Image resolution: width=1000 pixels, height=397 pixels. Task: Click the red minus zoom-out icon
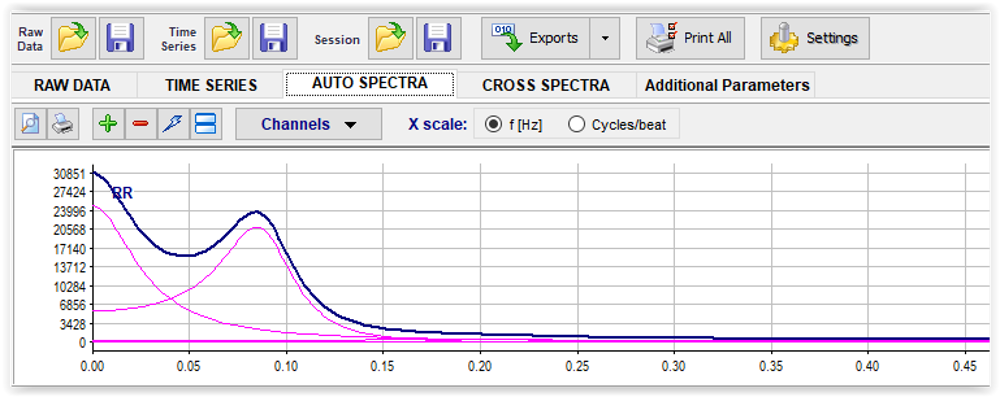coord(140,124)
